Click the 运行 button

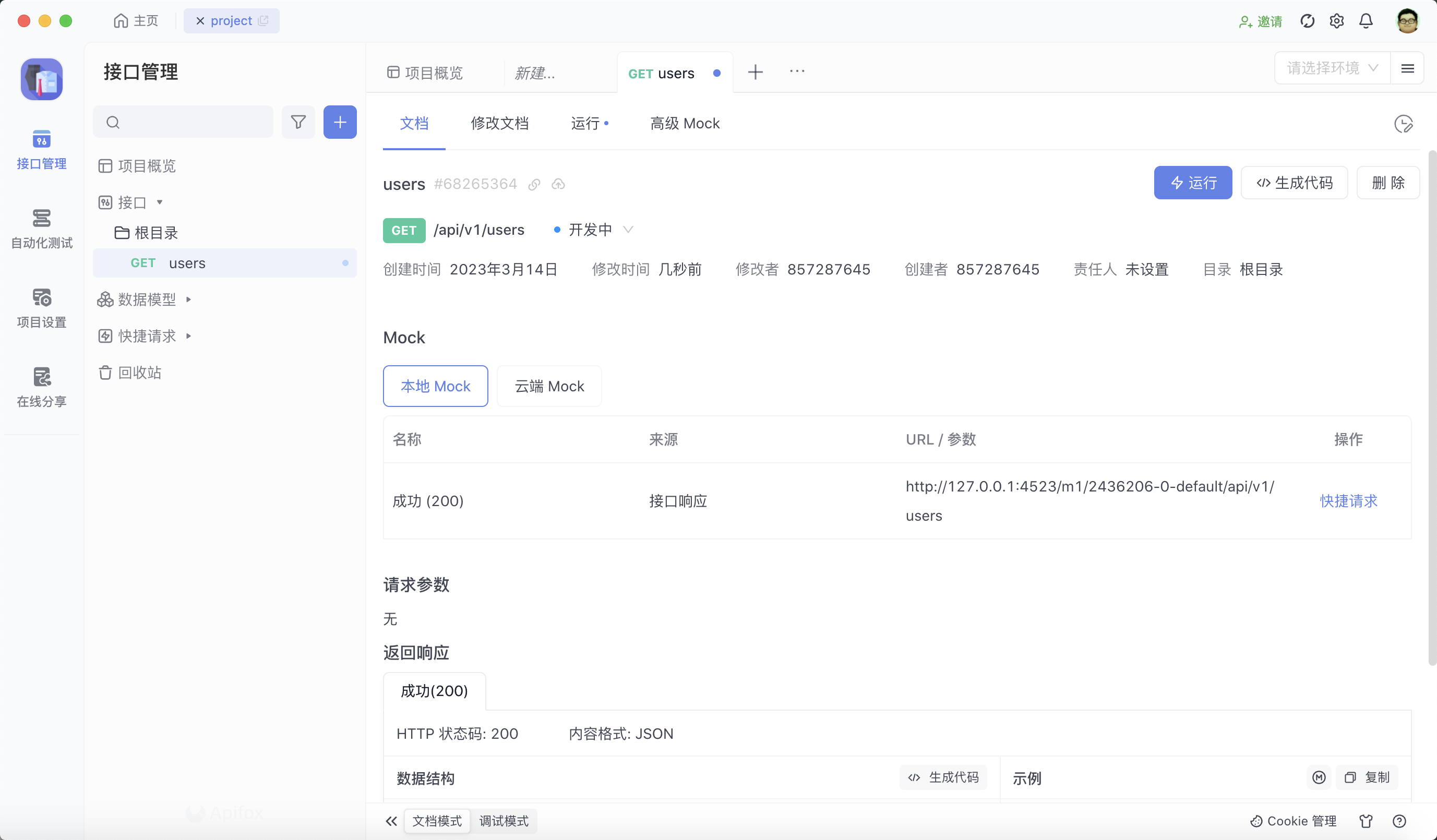click(1192, 183)
